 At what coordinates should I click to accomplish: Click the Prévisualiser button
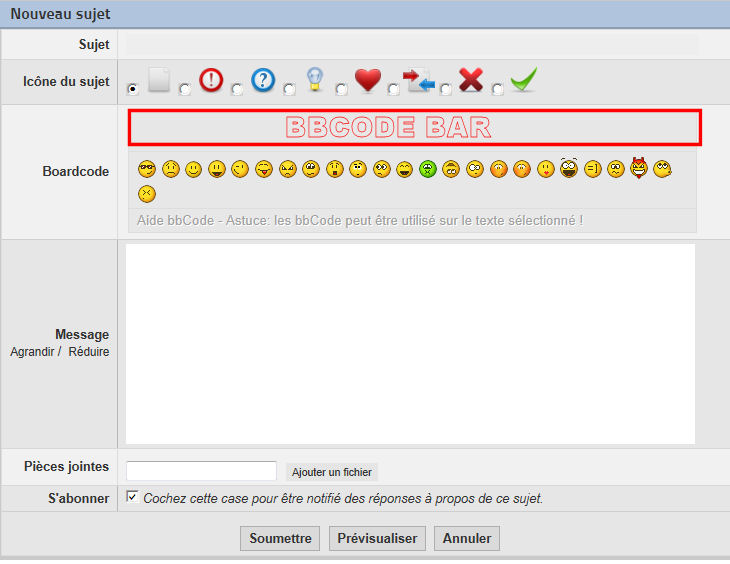coord(377,538)
